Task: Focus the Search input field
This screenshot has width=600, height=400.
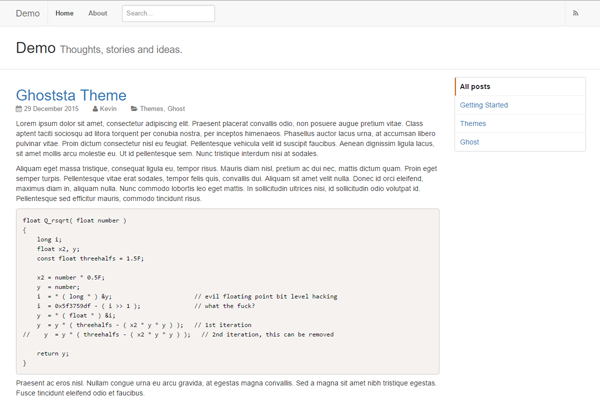Action: (168, 13)
